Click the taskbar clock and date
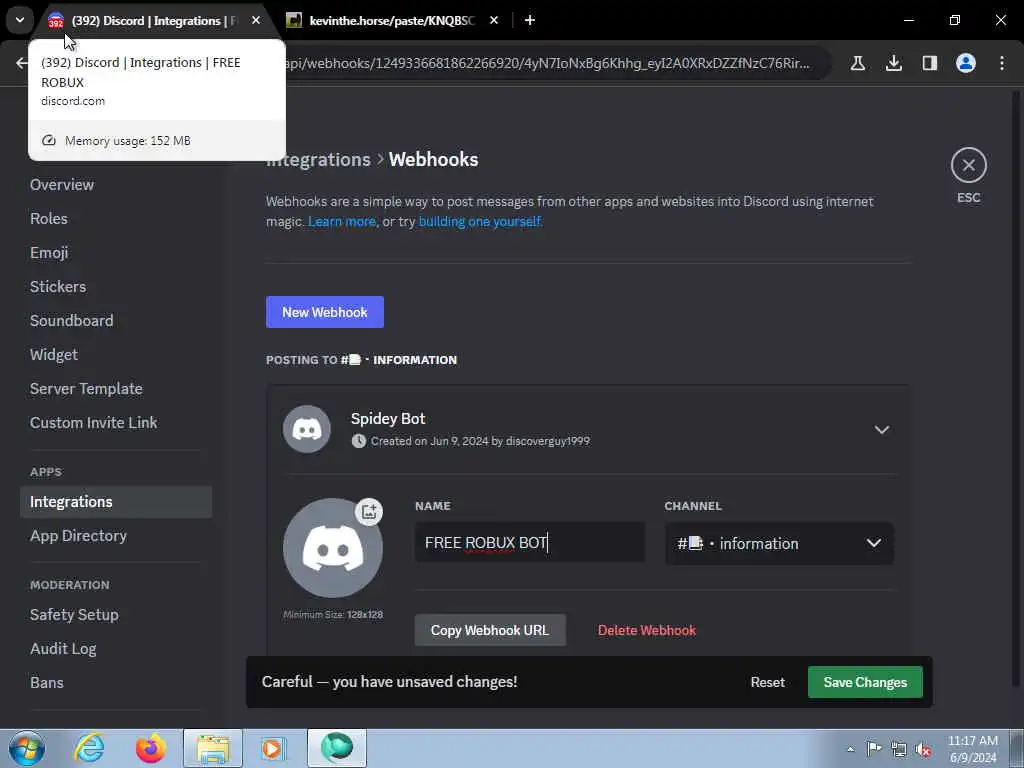The height and width of the screenshot is (768, 1024). [973, 749]
